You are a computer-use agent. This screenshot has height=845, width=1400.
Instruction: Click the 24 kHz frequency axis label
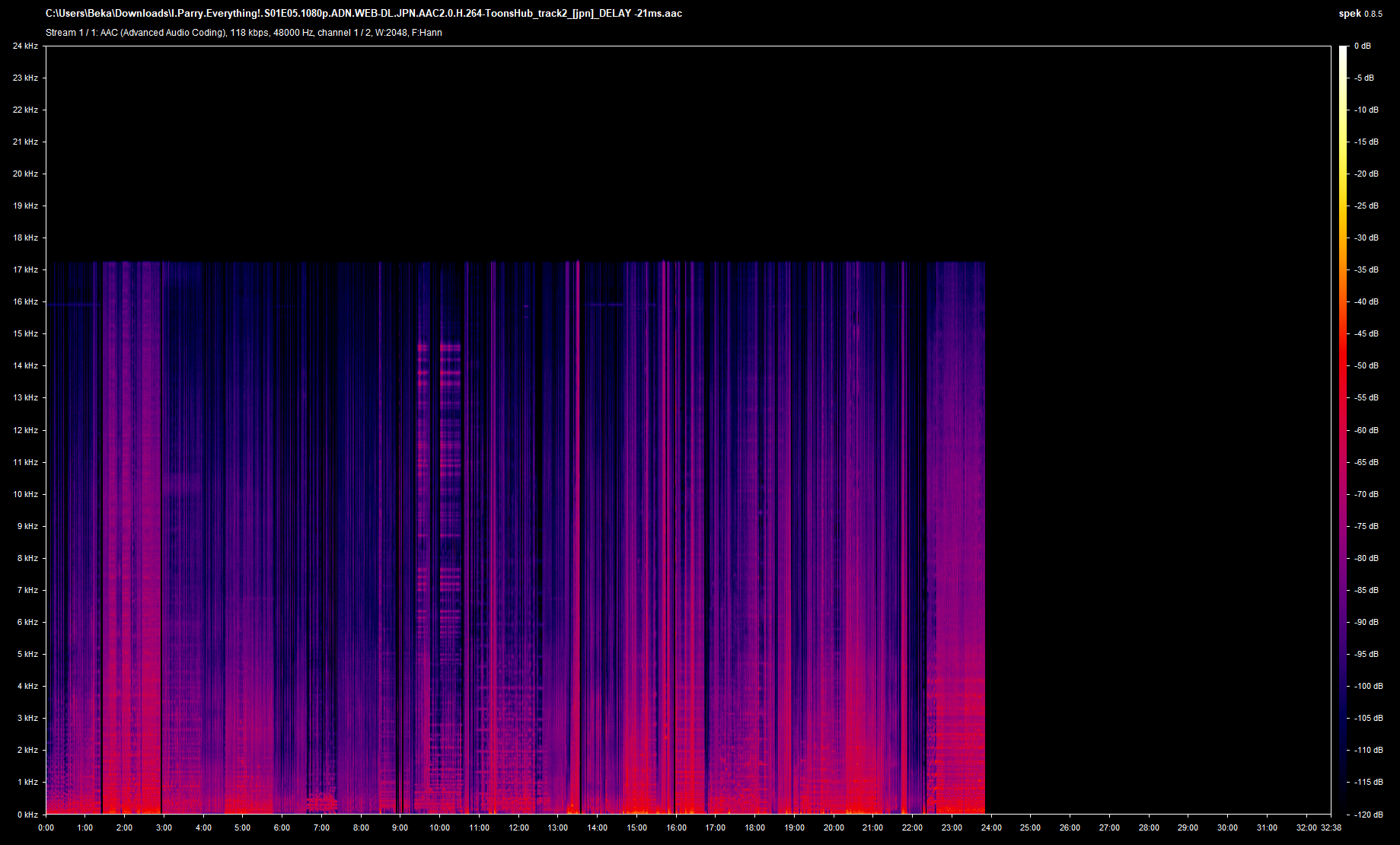pyautogui.click(x=25, y=46)
